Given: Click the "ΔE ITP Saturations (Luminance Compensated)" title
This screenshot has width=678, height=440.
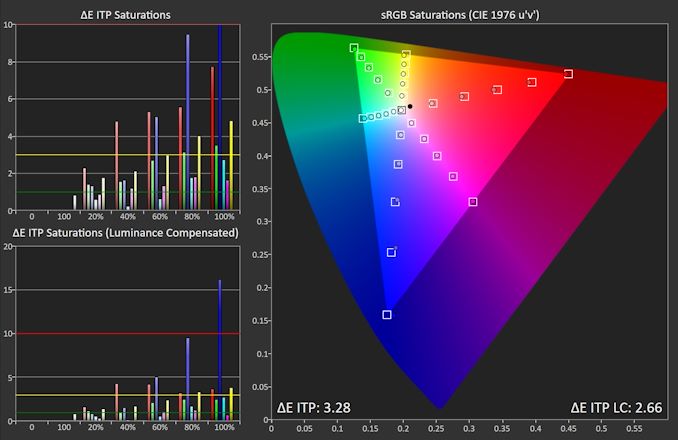Looking at the screenshot, I should pyautogui.click(x=125, y=233).
